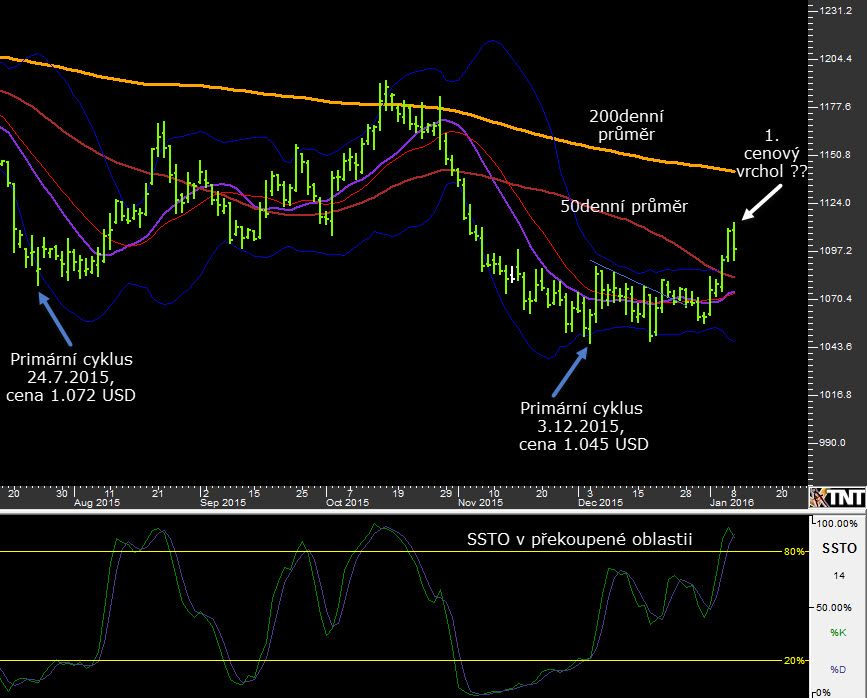The height and width of the screenshot is (698, 867).
Task: Click the 0% stochastic scale label
Action: (823, 692)
